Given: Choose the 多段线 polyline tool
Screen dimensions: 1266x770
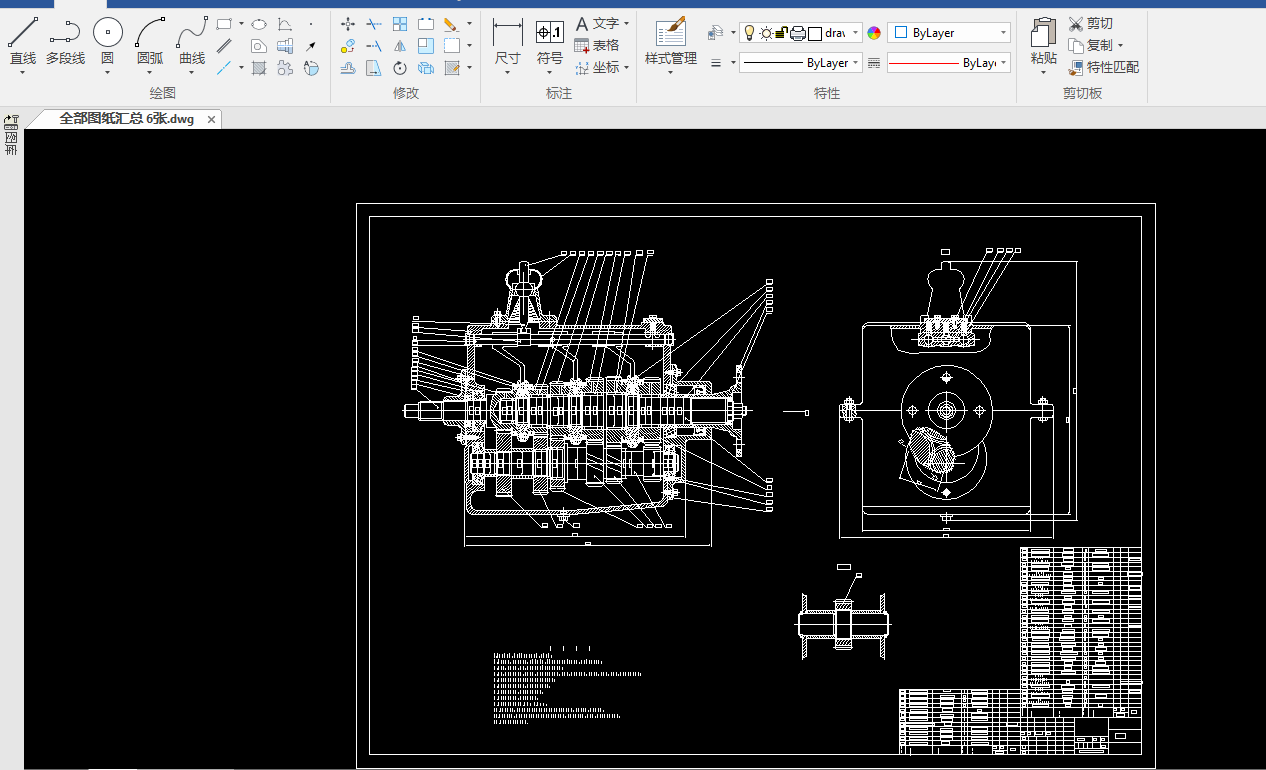Looking at the screenshot, I should click(65, 34).
